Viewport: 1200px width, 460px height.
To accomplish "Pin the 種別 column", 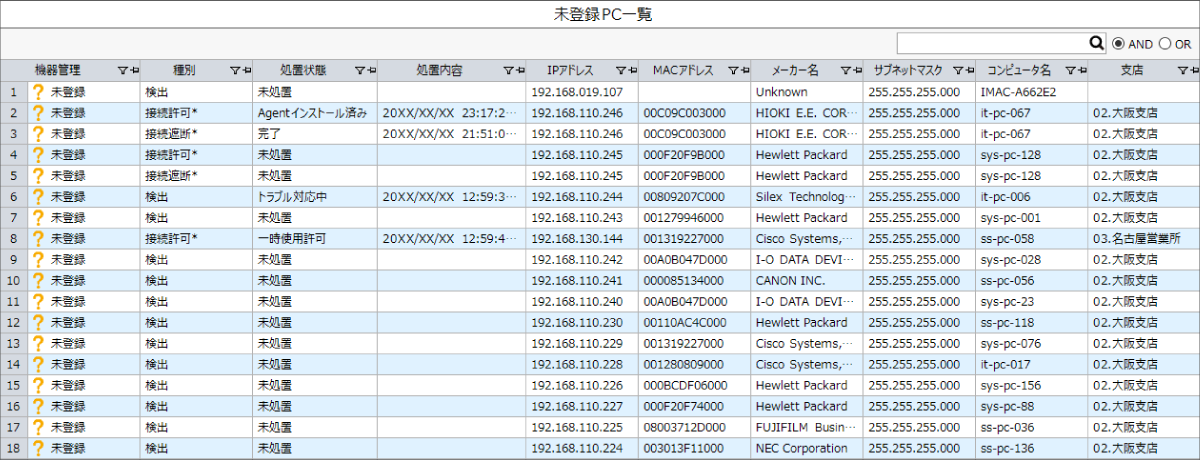I will click(x=245, y=71).
